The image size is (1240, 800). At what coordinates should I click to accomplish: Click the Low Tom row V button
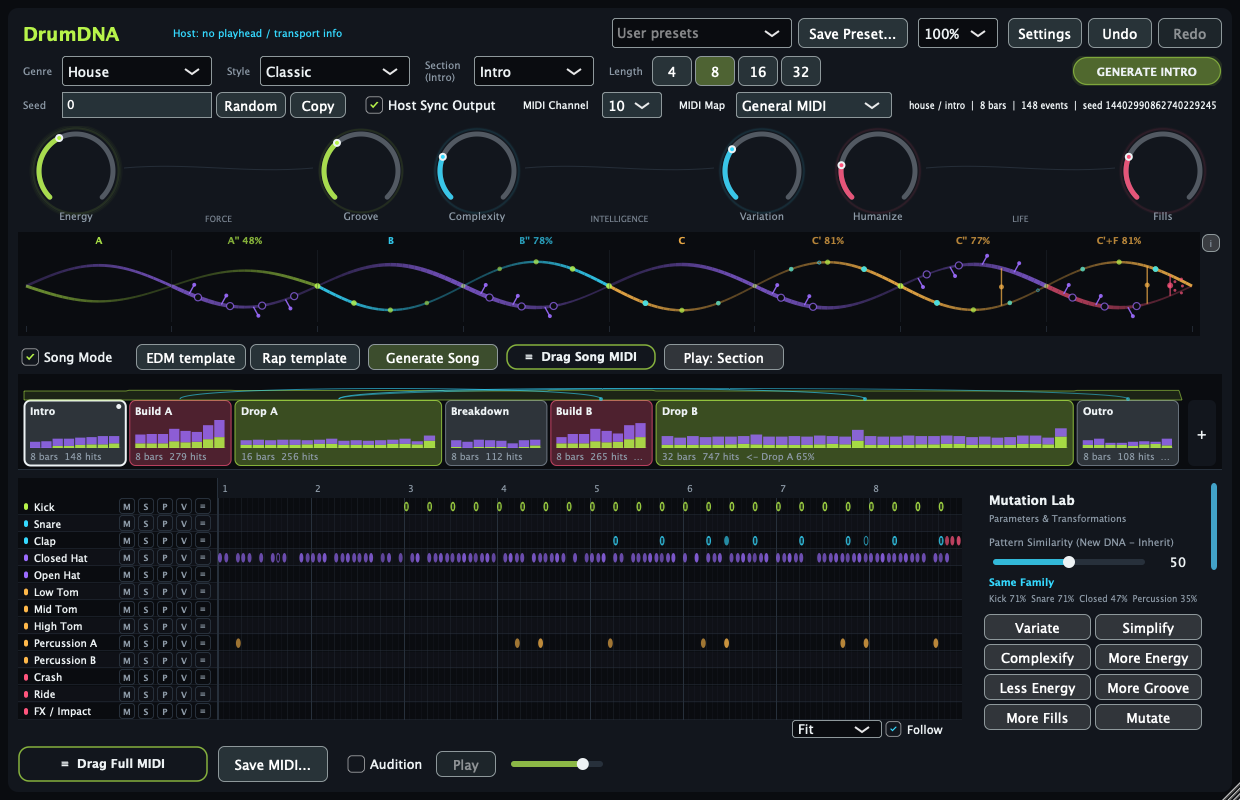(184, 592)
